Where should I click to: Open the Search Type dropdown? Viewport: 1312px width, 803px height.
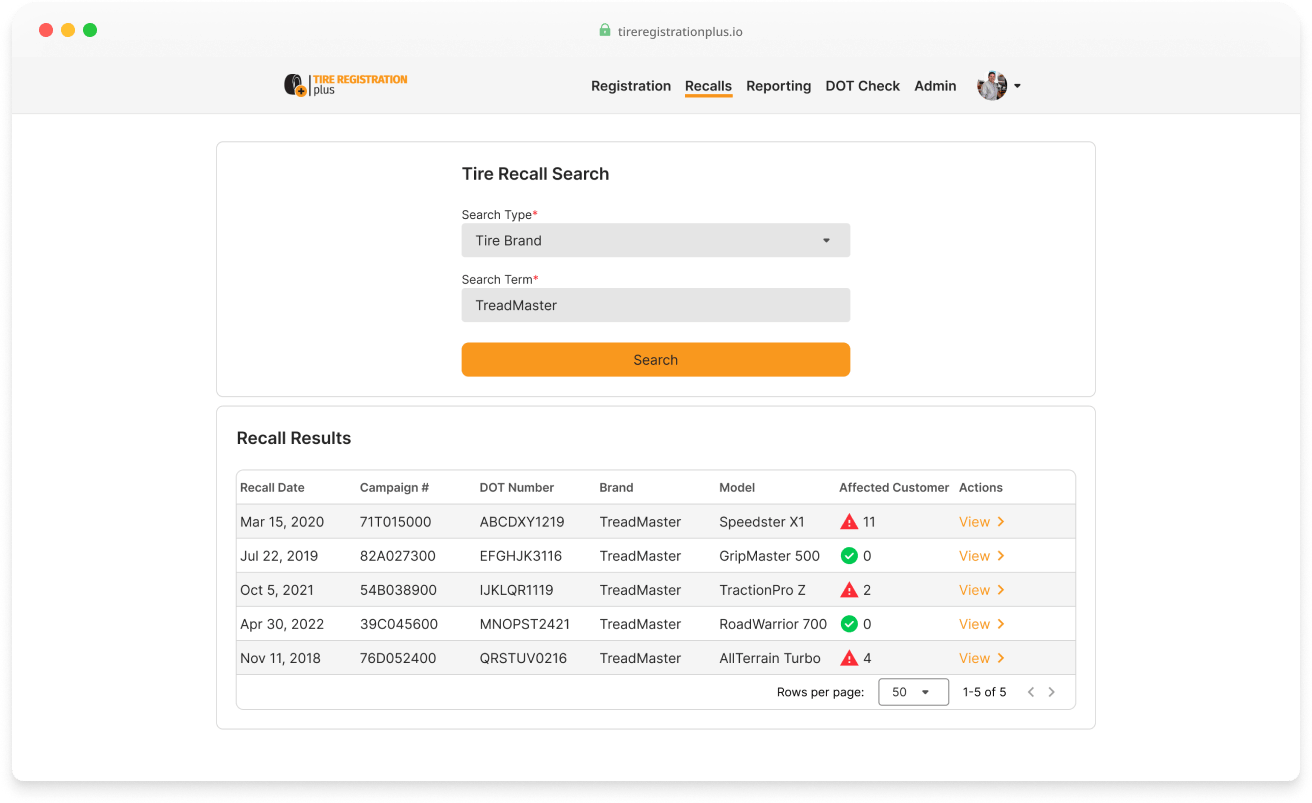click(655, 241)
